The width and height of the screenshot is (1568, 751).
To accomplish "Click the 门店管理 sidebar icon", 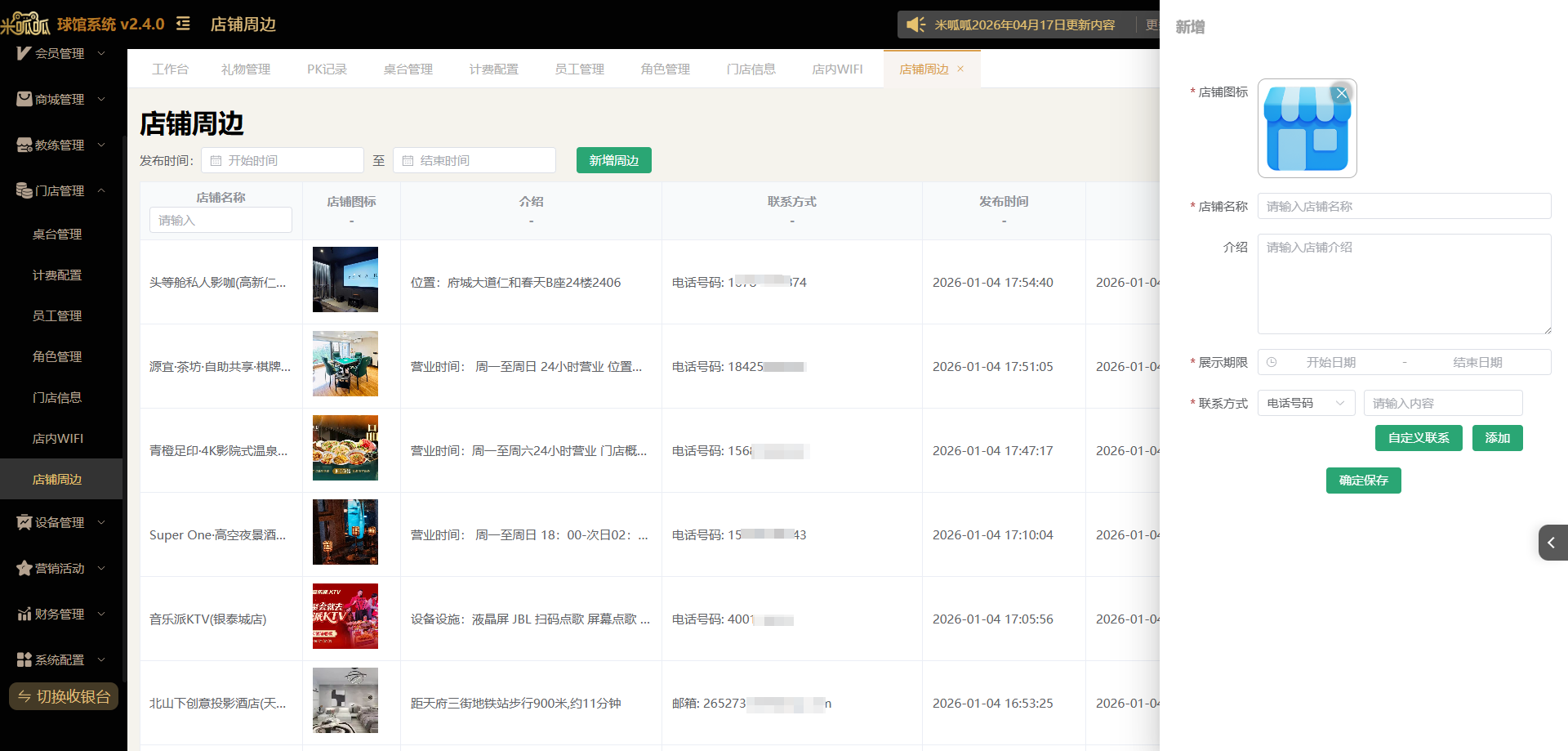I will tap(24, 190).
